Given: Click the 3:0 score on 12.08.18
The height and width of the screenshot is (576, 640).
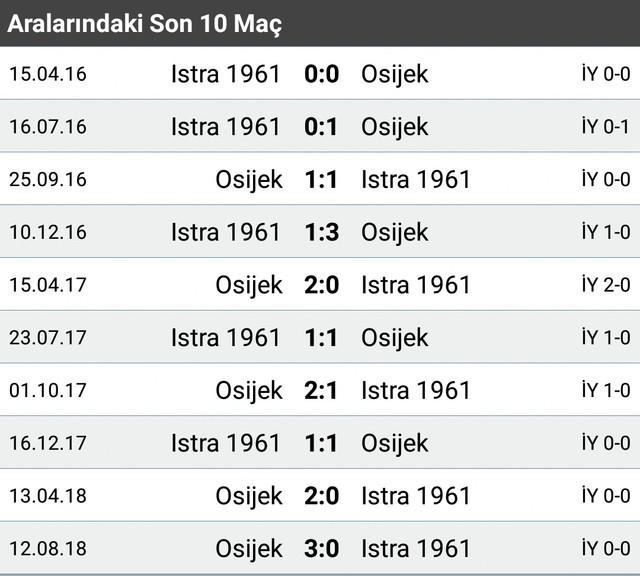Looking at the screenshot, I should [322, 548].
